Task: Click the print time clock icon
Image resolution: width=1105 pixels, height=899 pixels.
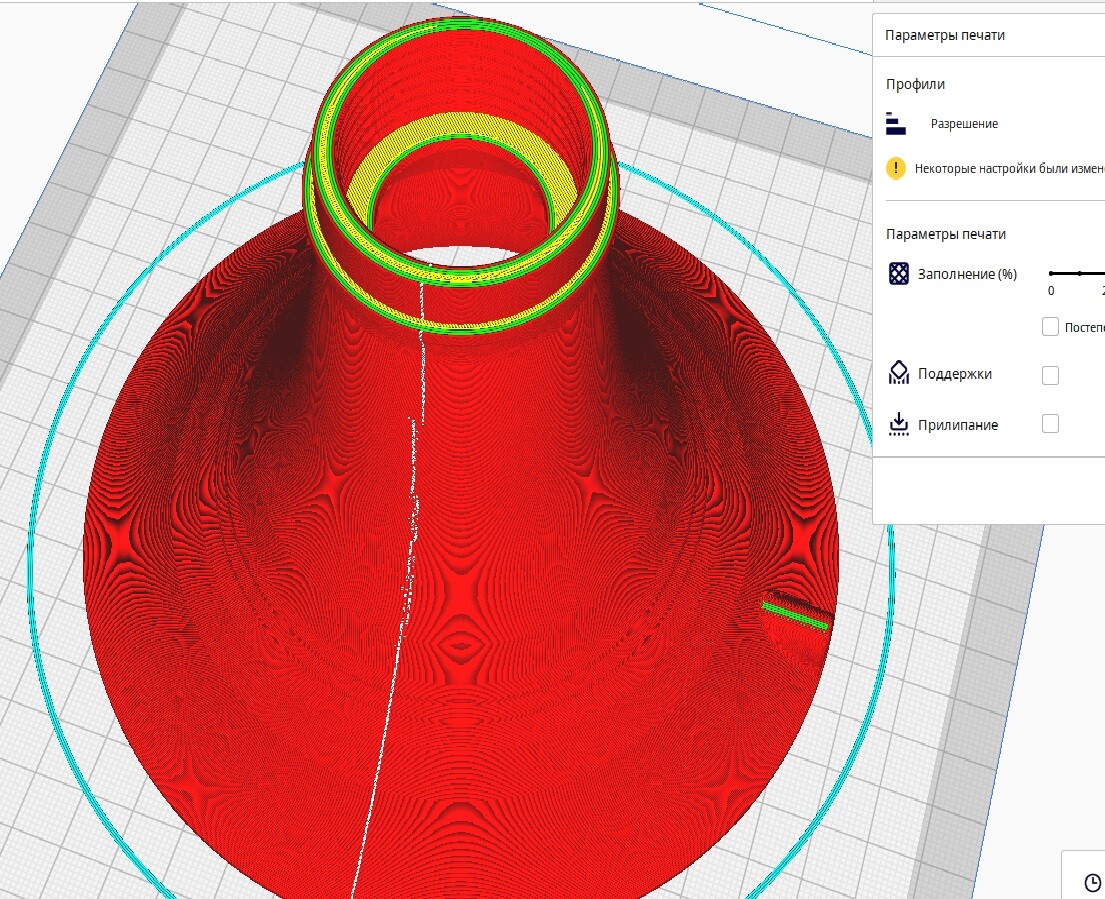Action: click(x=1093, y=882)
